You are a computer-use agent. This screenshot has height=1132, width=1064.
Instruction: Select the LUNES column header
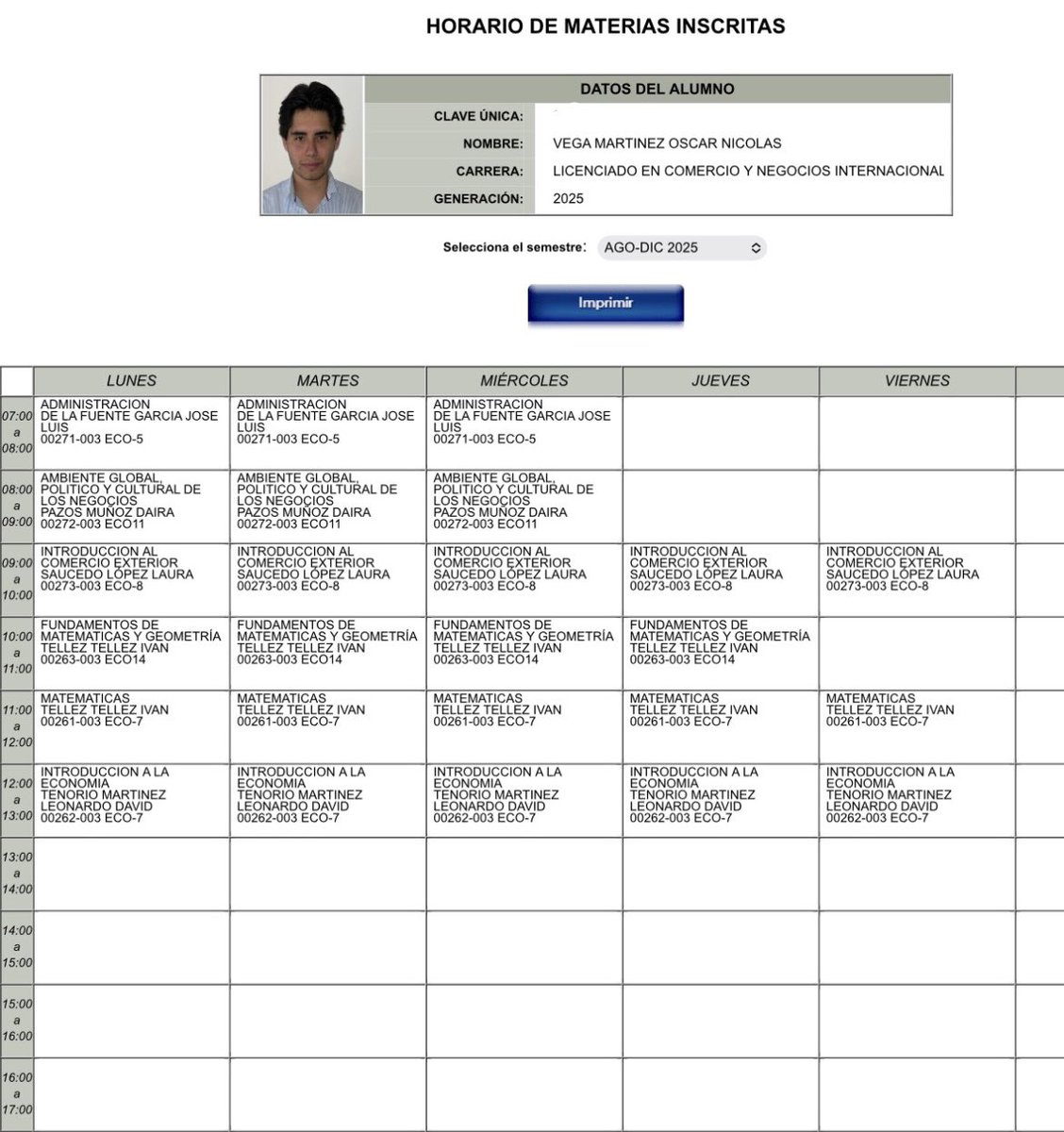point(132,381)
